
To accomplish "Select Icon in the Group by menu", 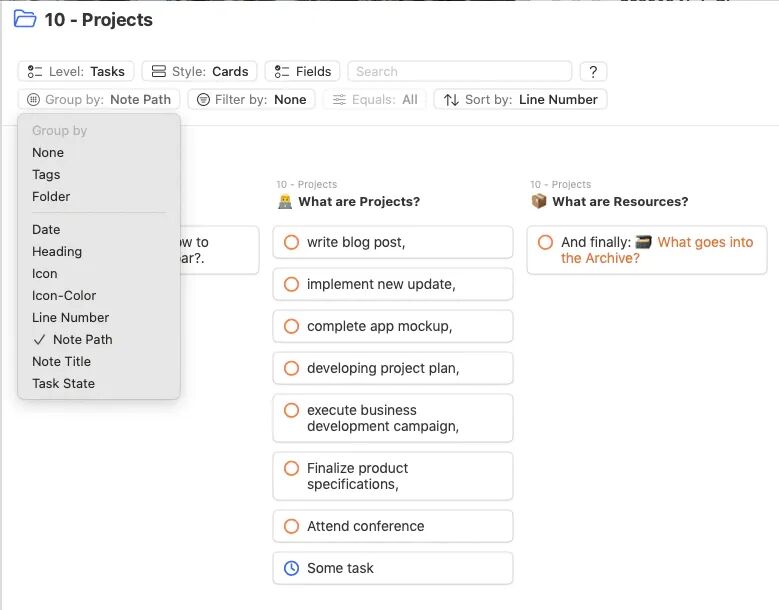I will coord(98,273).
